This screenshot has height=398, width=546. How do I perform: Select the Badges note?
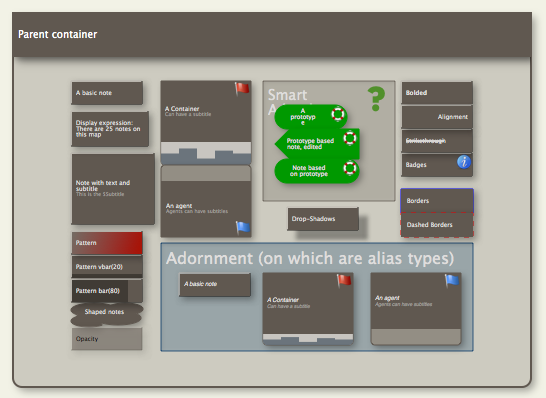pos(437,165)
